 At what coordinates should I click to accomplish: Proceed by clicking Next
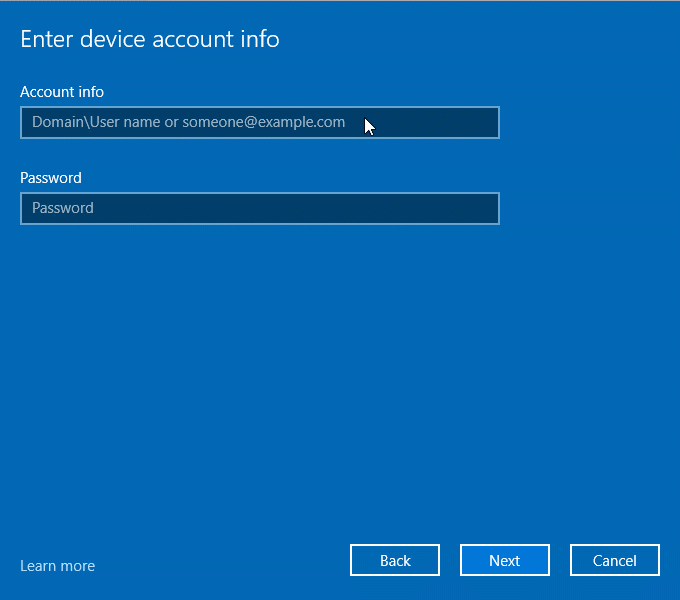coord(505,560)
